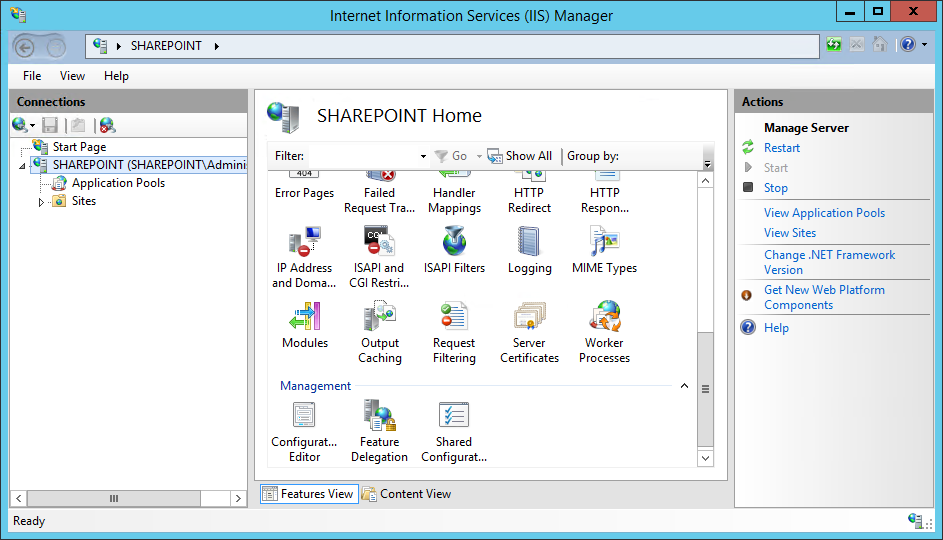943x540 pixels.
Task: Click the features list scroll up arrow
Action: tap(705, 180)
